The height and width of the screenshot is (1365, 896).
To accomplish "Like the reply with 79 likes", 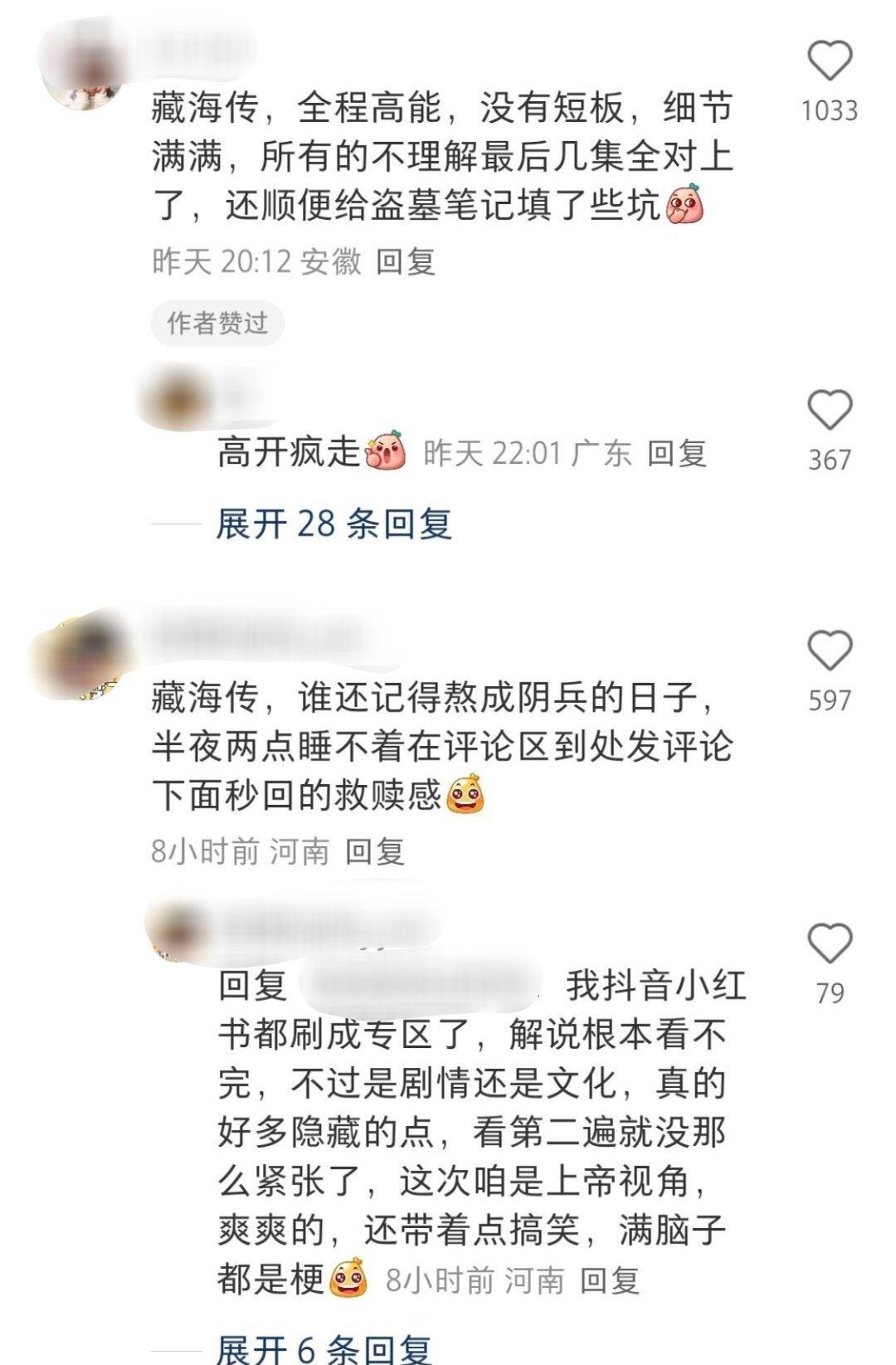I will [830, 943].
